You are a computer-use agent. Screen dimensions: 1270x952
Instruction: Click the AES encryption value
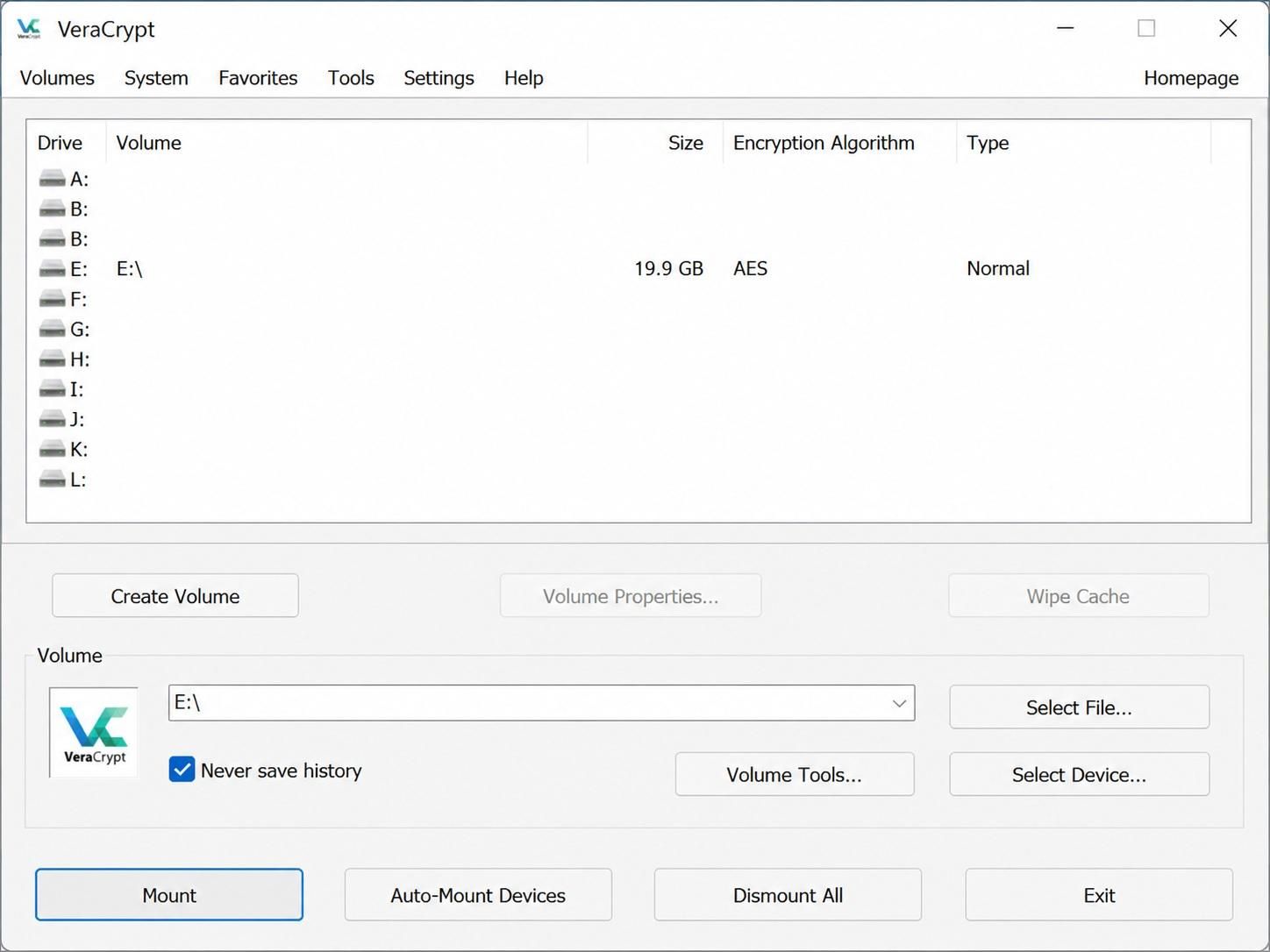[750, 268]
